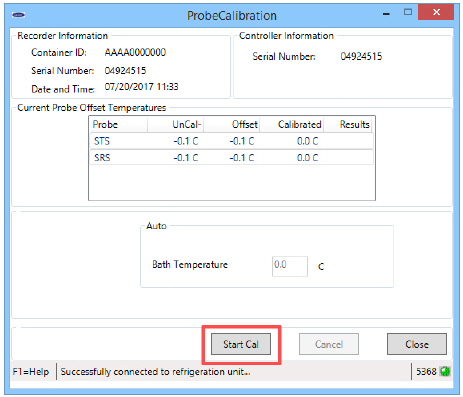Click the app icon in the title bar

click(x=18, y=15)
